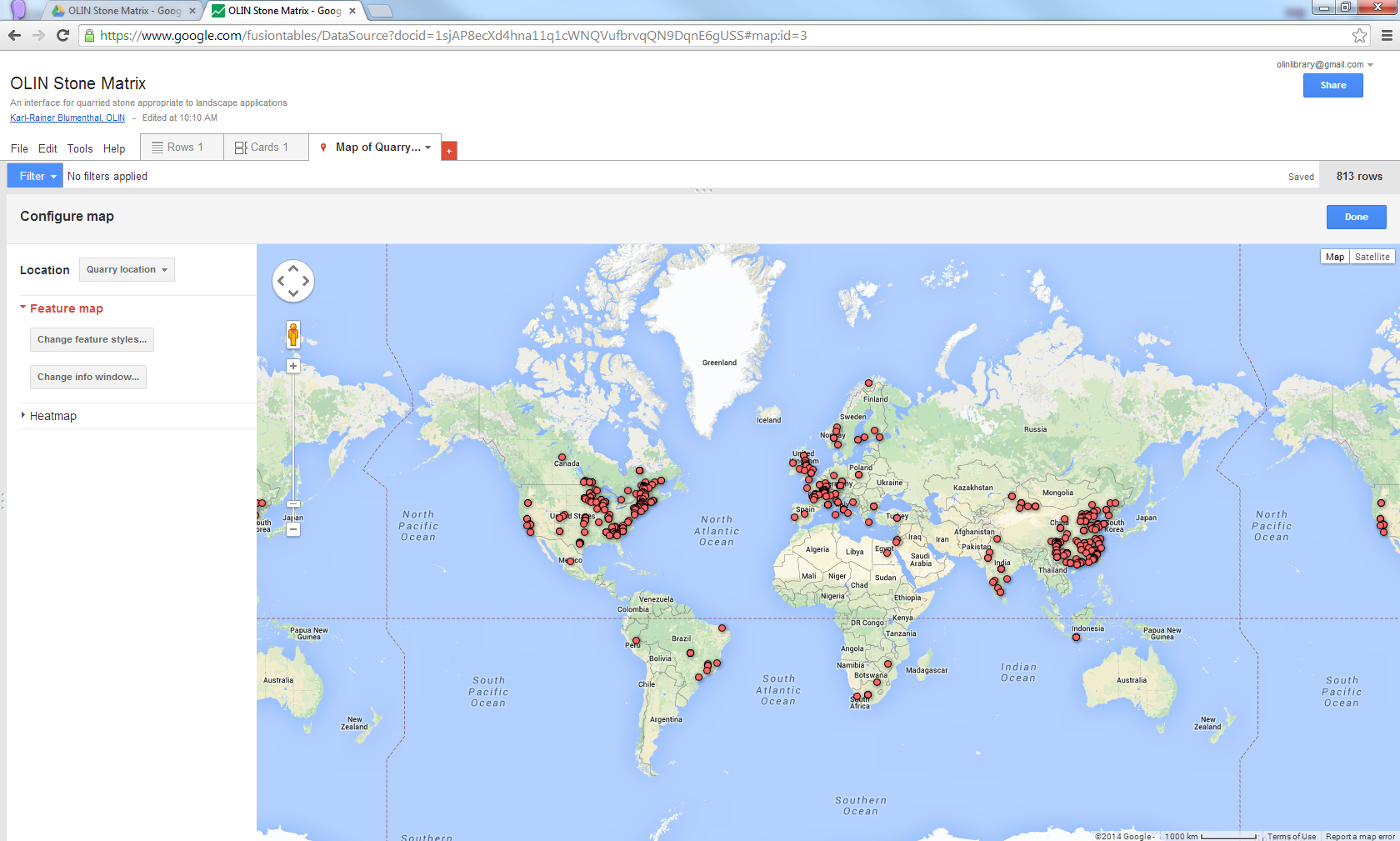Screen dimensions: 1400x841
Task: Click the green secure lock icon
Action: click(89, 35)
